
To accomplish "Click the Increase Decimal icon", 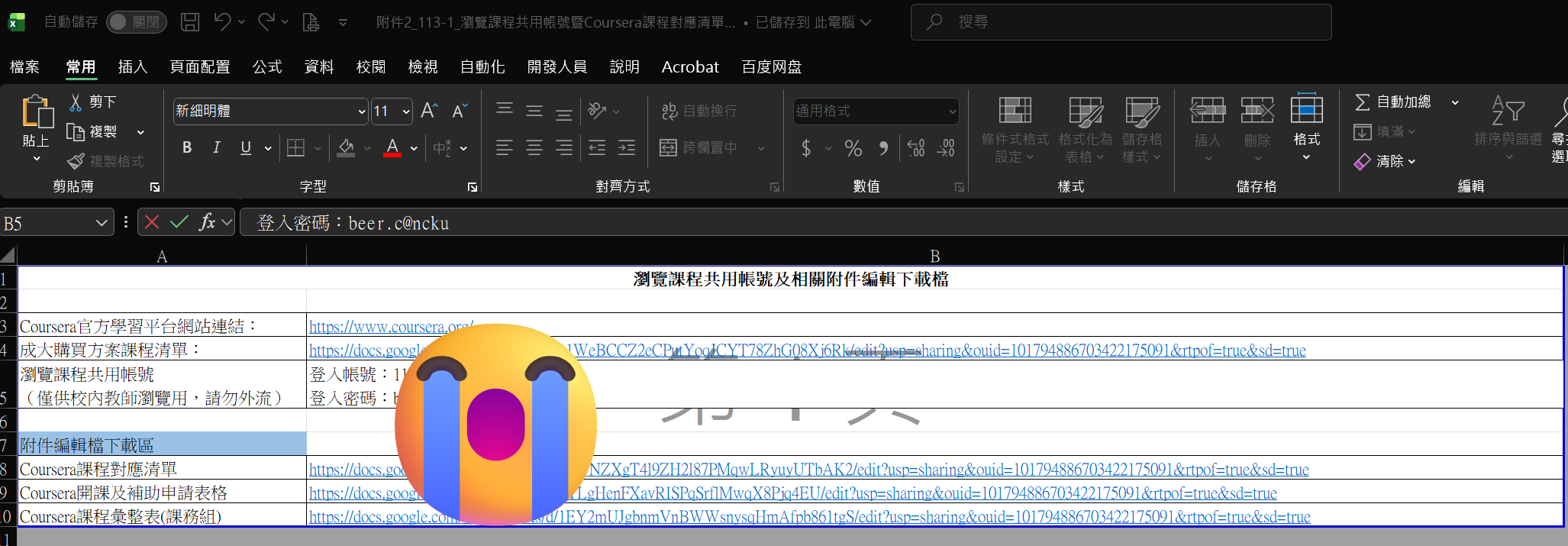I will pyautogui.click(x=915, y=147).
